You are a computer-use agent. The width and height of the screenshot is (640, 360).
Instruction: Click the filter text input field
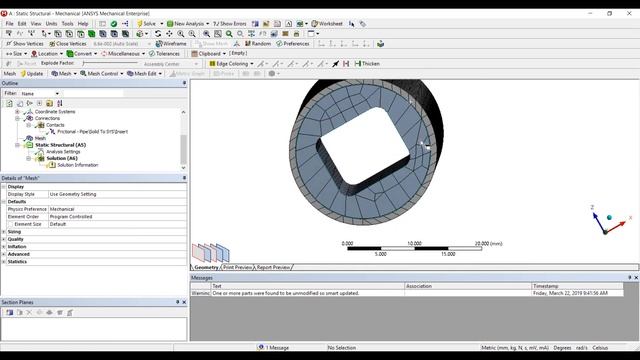coord(93,93)
